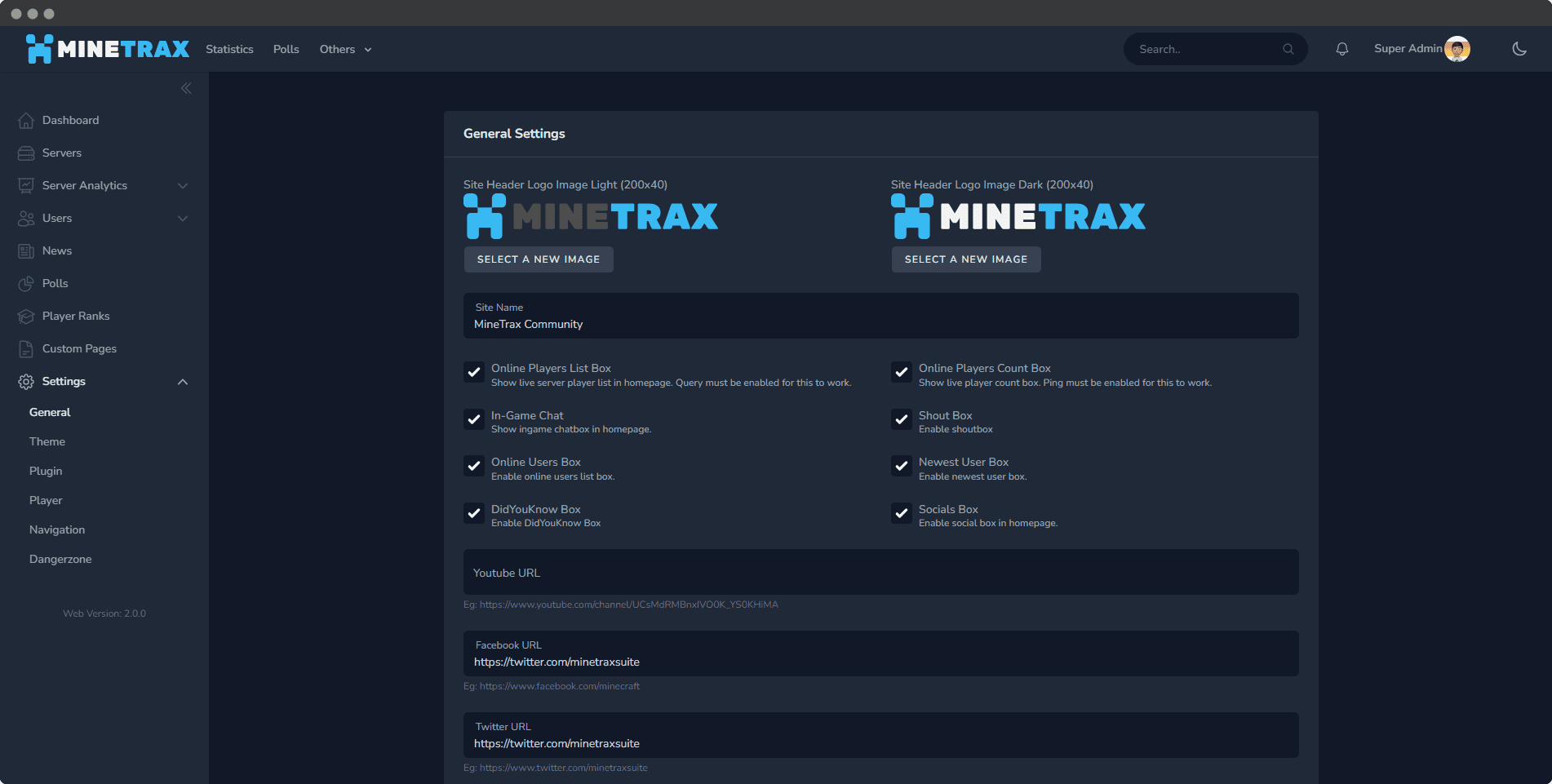Click the Custom Pages document icon

pos(26,348)
